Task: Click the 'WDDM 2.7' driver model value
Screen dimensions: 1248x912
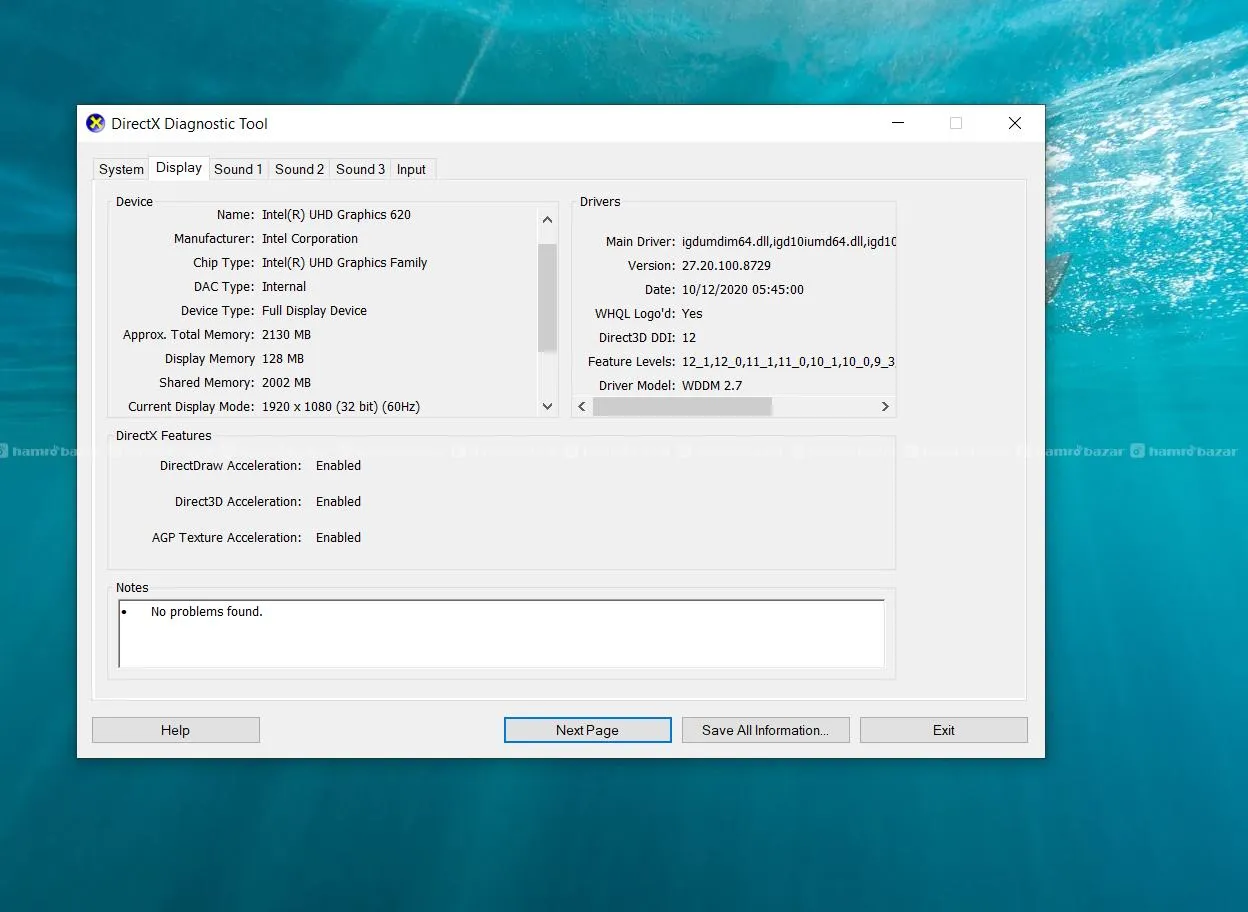Action: tap(712, 385)
